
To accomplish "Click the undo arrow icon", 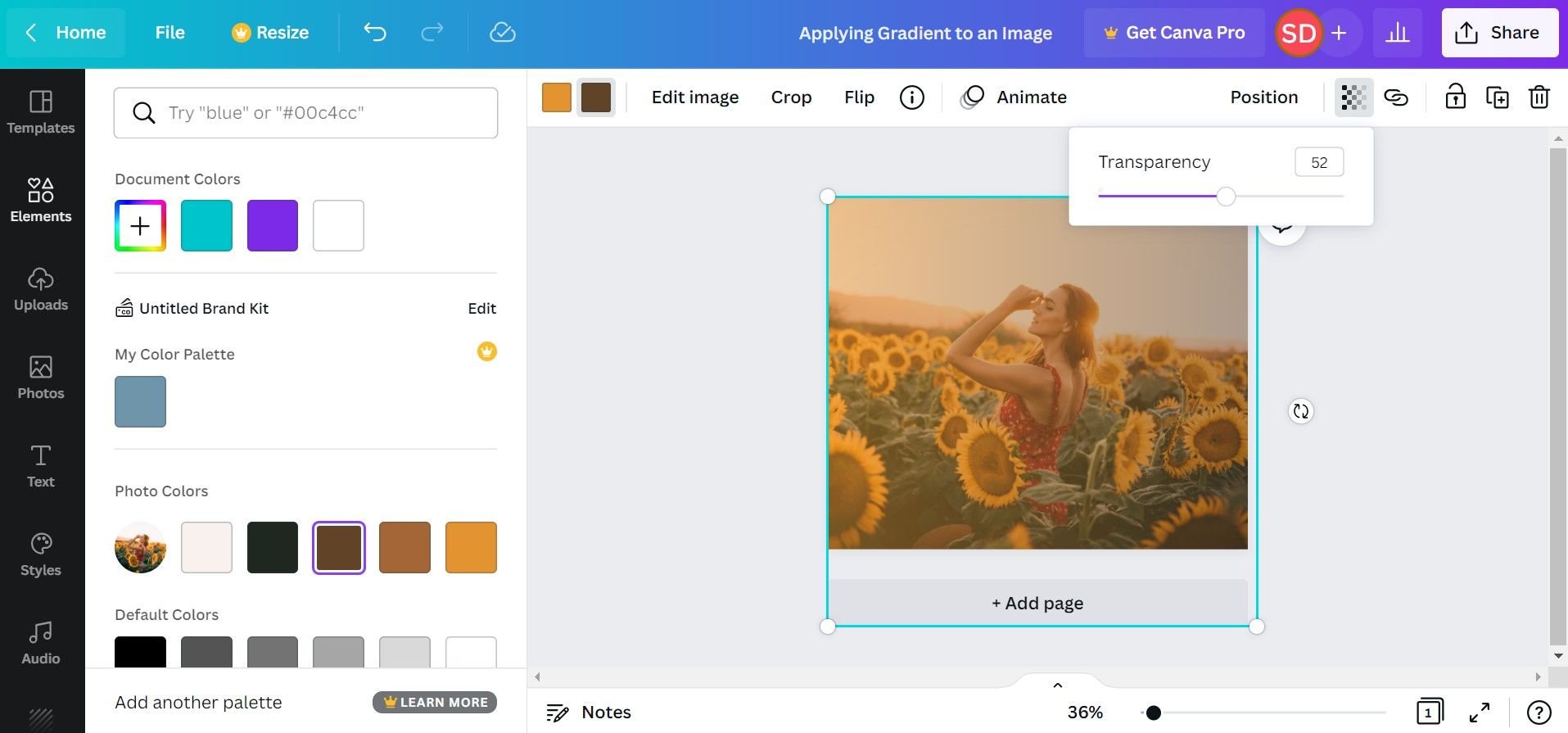I will coord(375,33).
